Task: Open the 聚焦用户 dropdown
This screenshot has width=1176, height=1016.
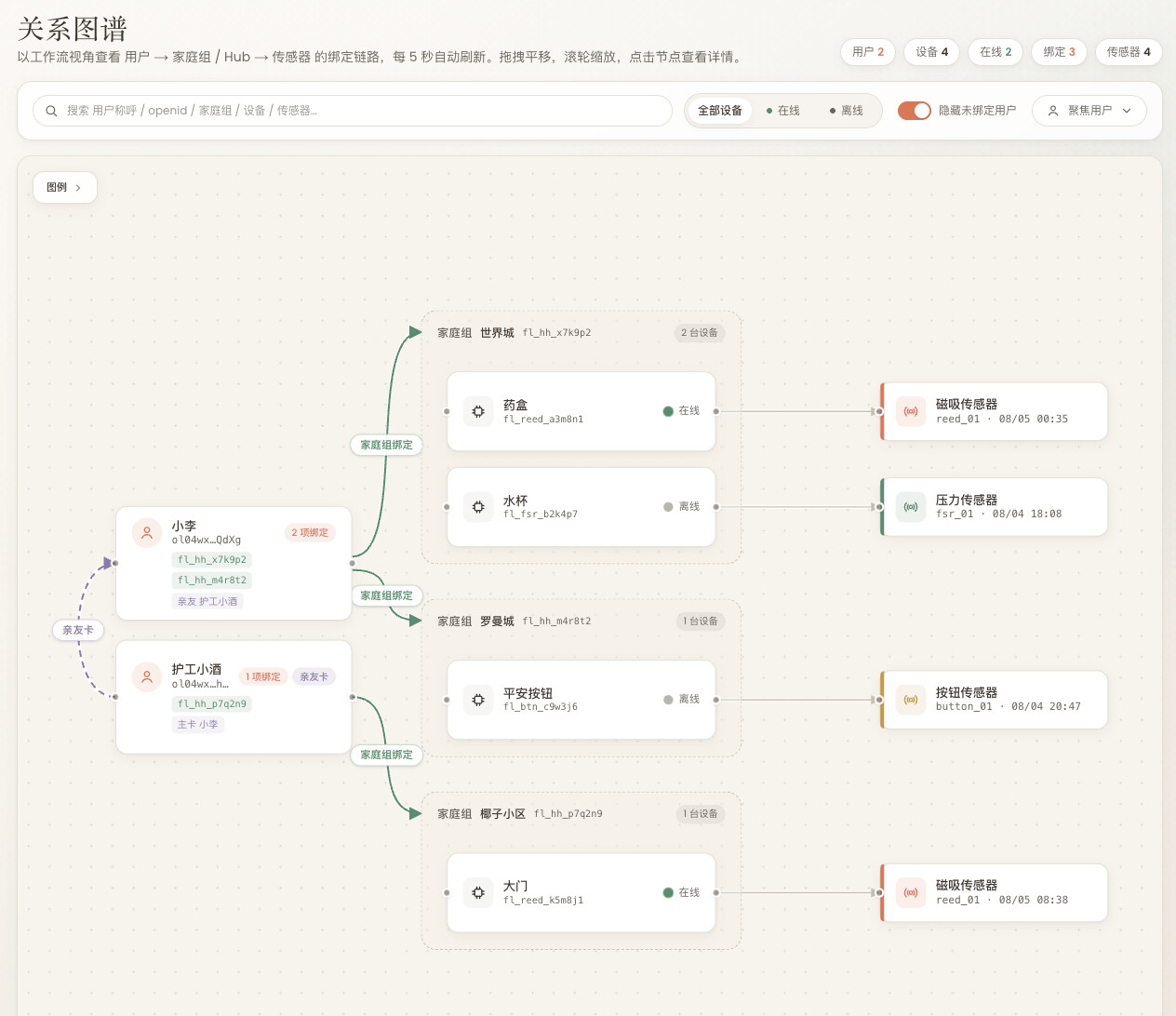Action: click(x=1089, y=111)
